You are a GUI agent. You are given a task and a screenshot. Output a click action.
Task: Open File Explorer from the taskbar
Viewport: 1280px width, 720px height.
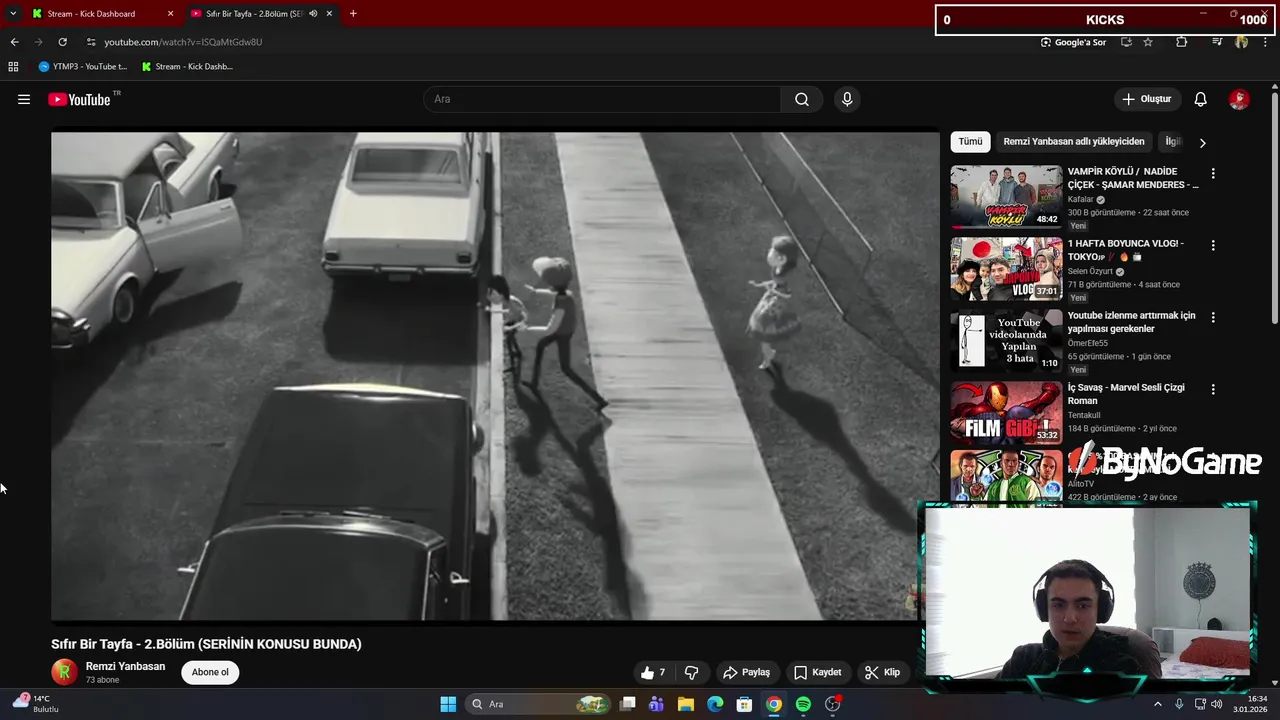coord(686,704)
